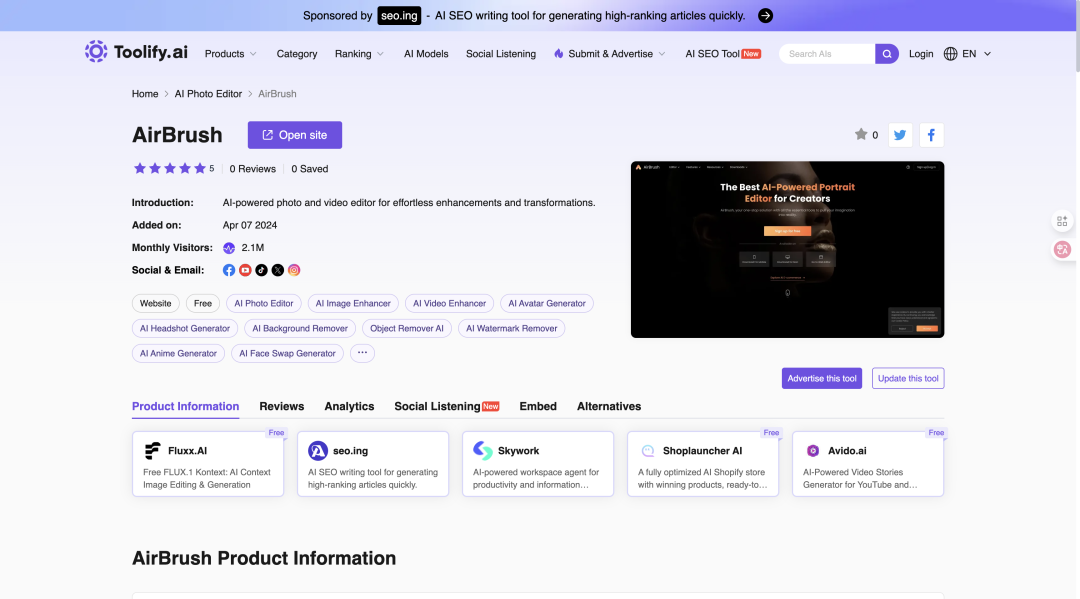Screen dimensions: 1080x599
Task: Open AirBrush X social icon
Action: click(278, 270)
